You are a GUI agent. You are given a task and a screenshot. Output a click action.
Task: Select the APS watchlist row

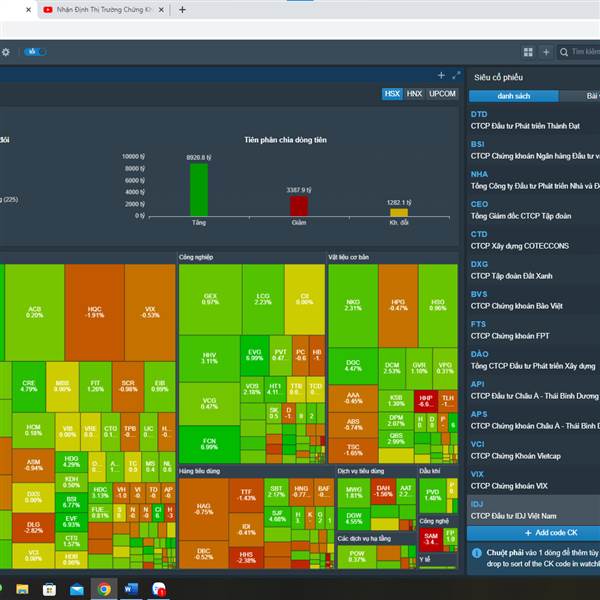point(535,420)
